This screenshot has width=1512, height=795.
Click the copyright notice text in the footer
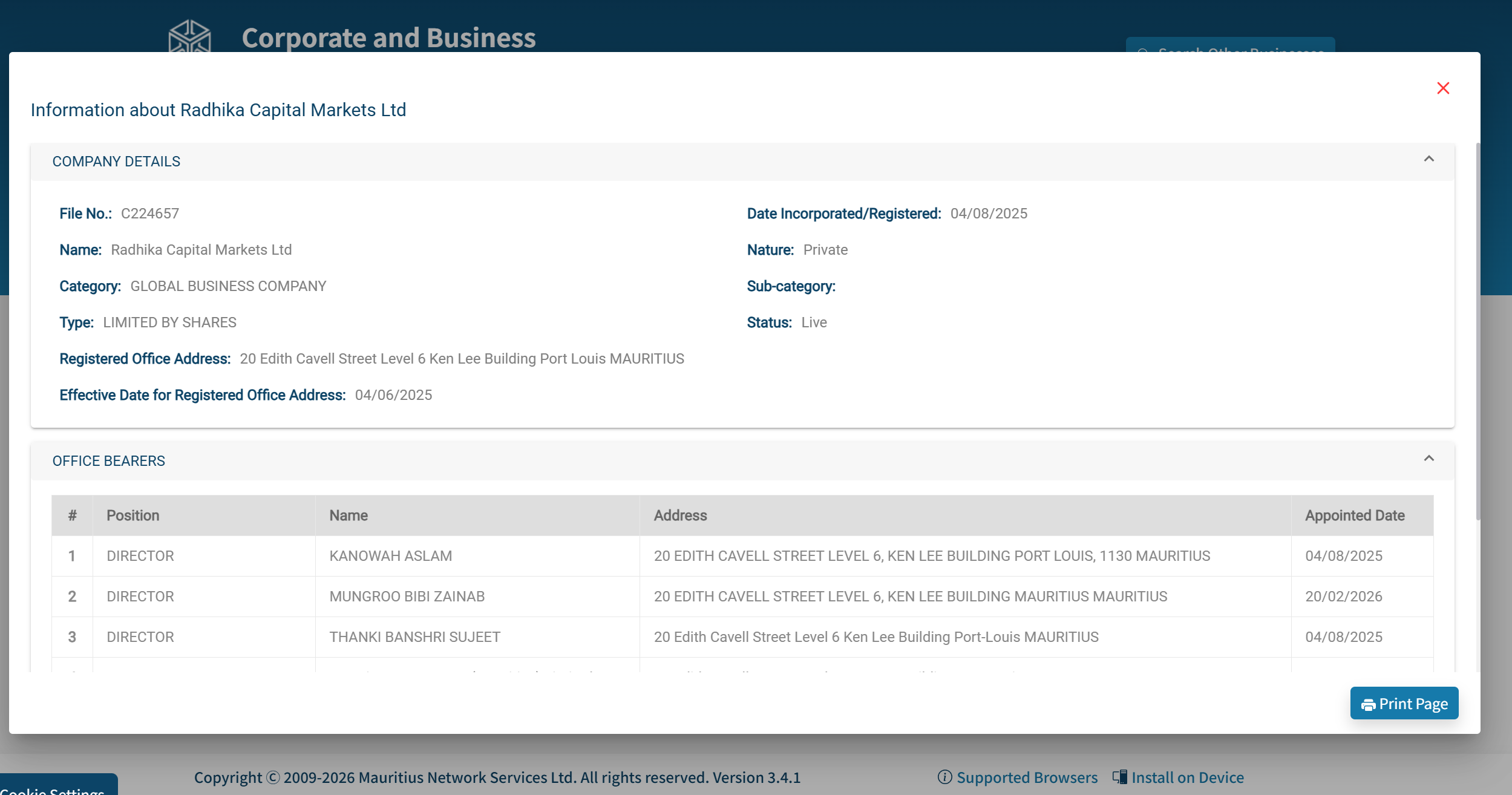click(x=497, y=777)
